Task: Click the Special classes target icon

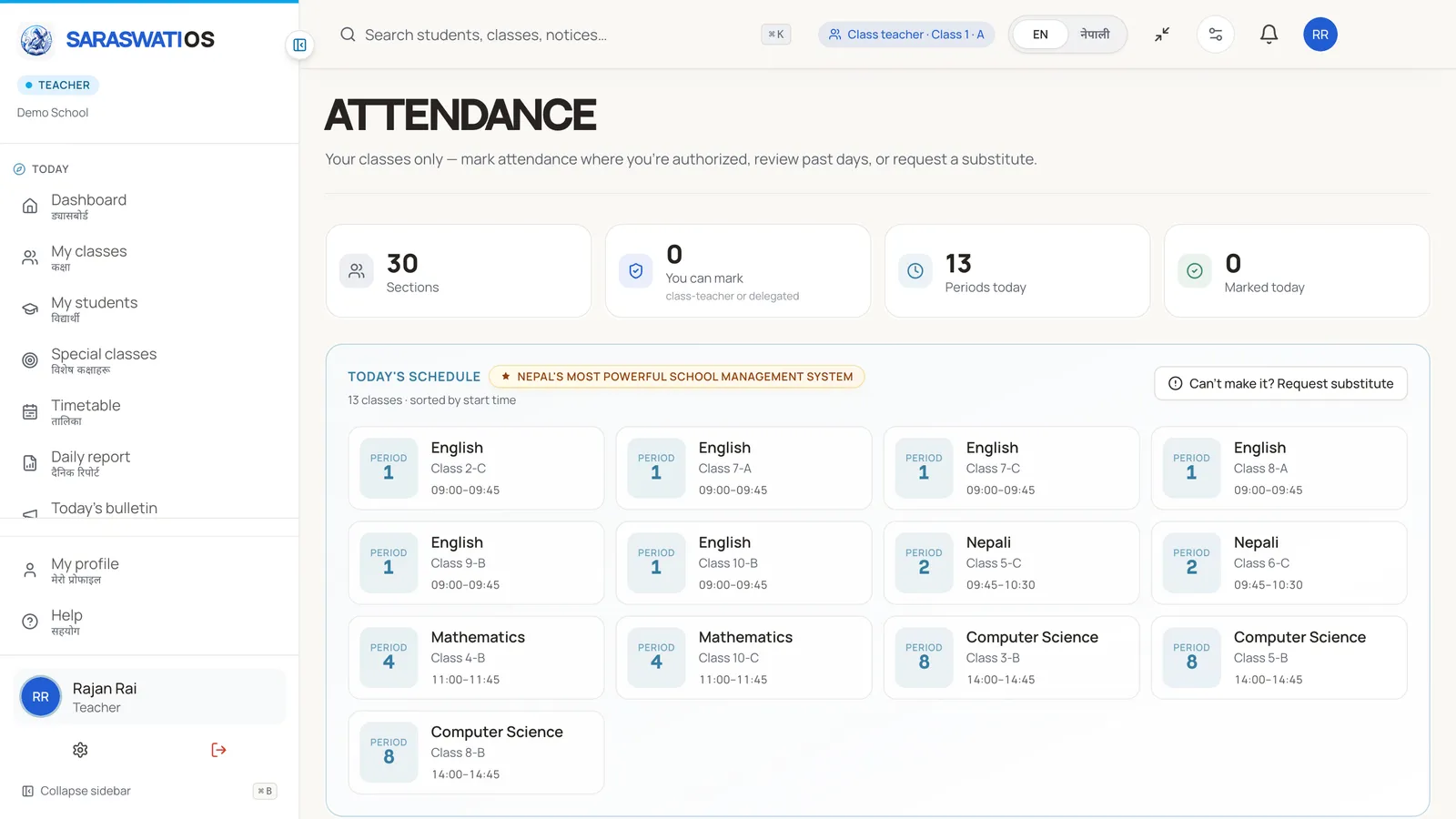Action: [30, 360]
